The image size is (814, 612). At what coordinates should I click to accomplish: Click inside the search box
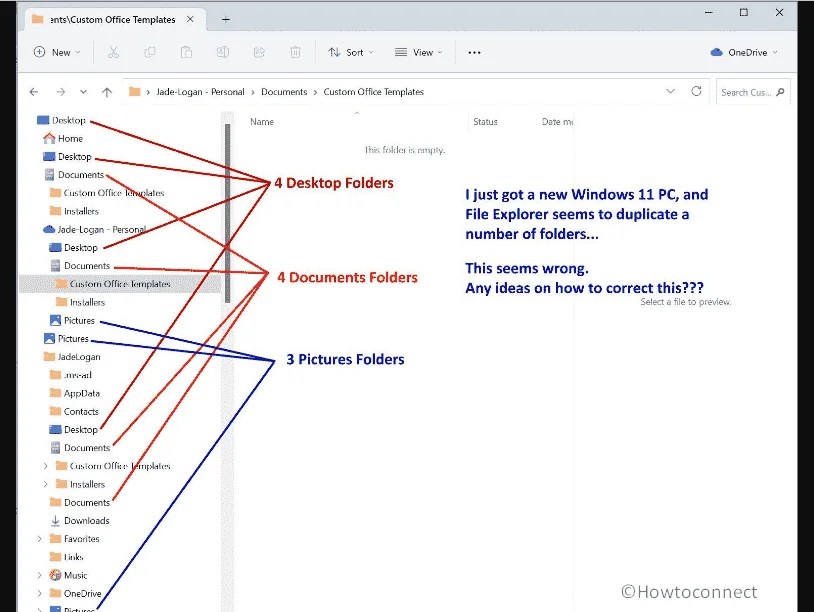pyautogui.click(x=750, y=91)
